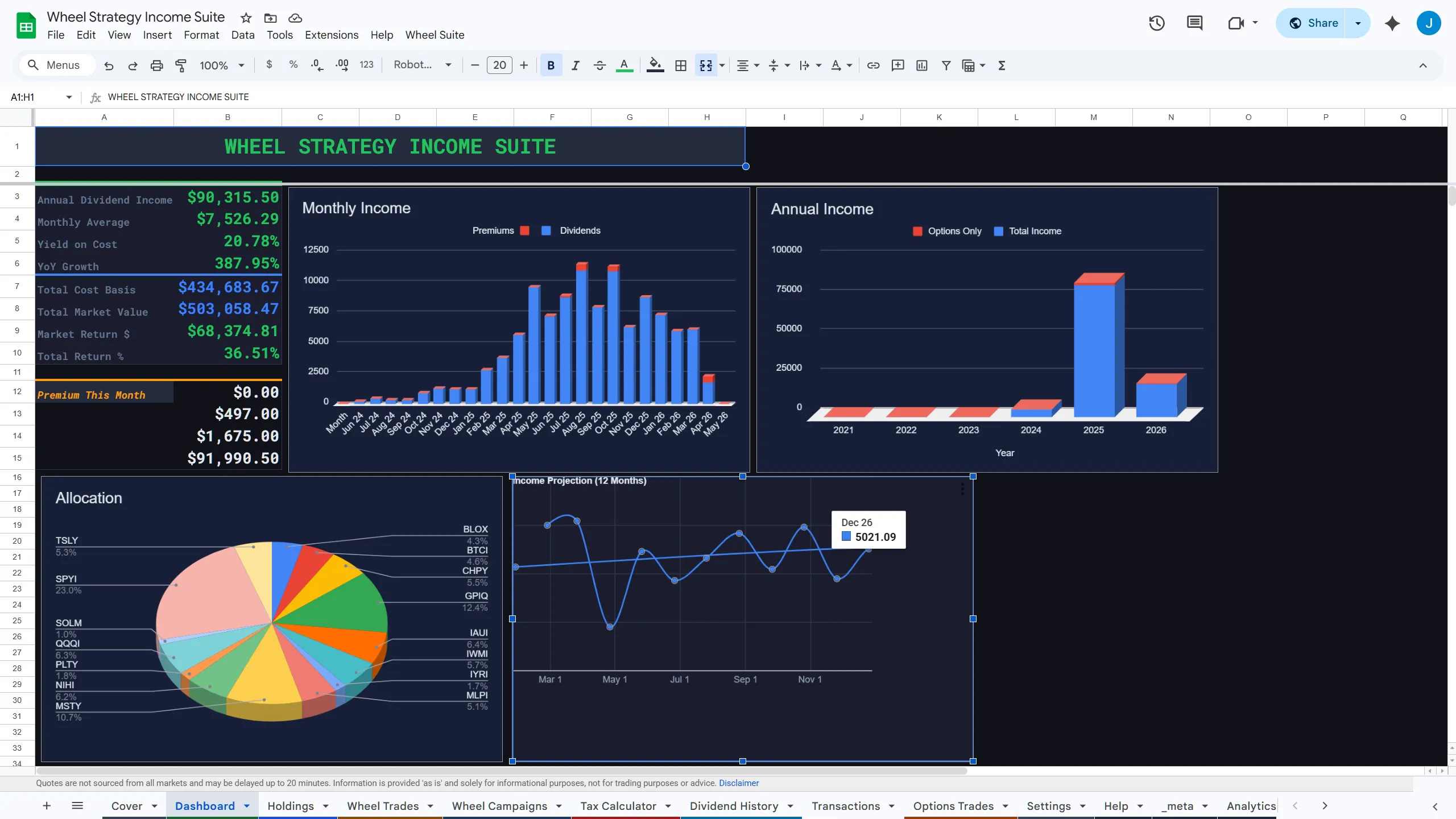Format as currency with dollar icon
Image resolution: width=1456 pixels, height=819 pixels.
pos(269,65)
